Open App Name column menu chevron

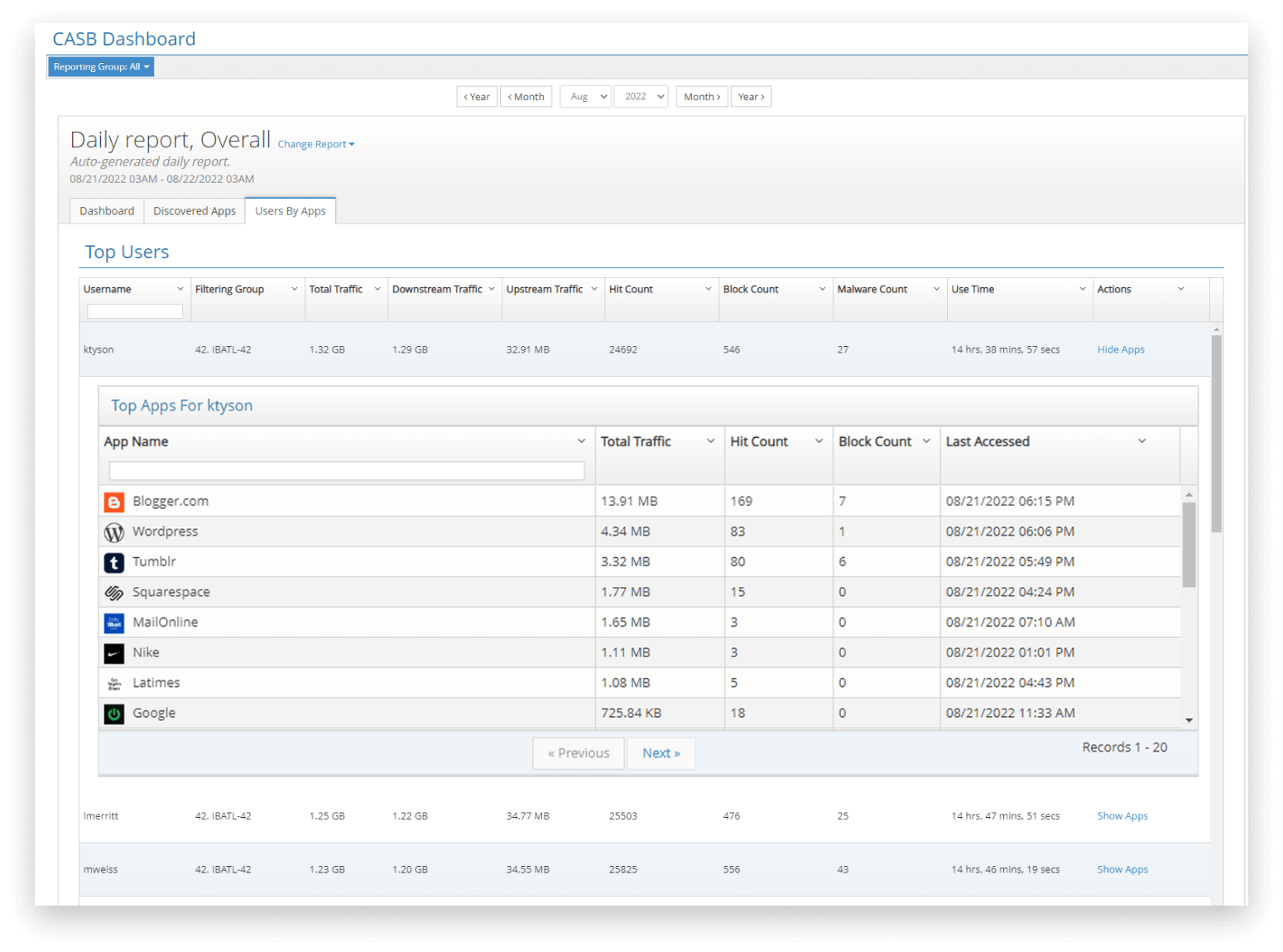point(581,441)
